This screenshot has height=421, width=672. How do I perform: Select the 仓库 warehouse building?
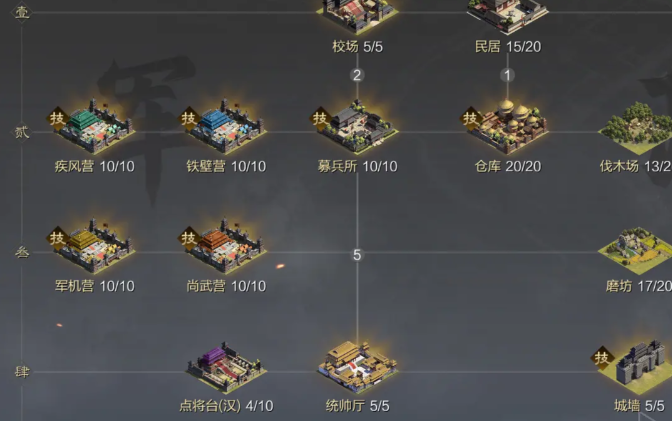click(x=507, y=127)
